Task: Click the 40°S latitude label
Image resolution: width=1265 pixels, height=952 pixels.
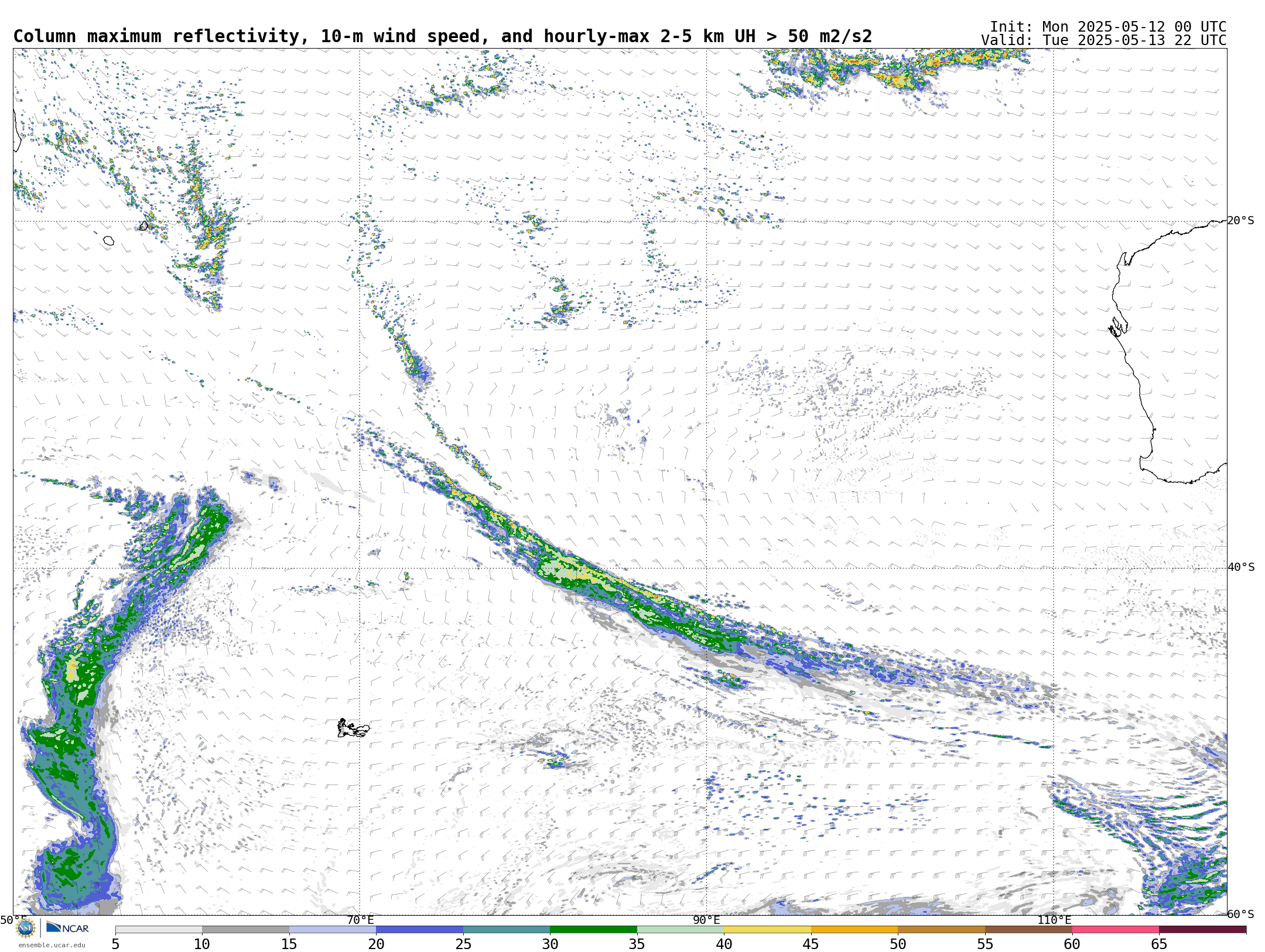Action: click(x=1240, y=567)
